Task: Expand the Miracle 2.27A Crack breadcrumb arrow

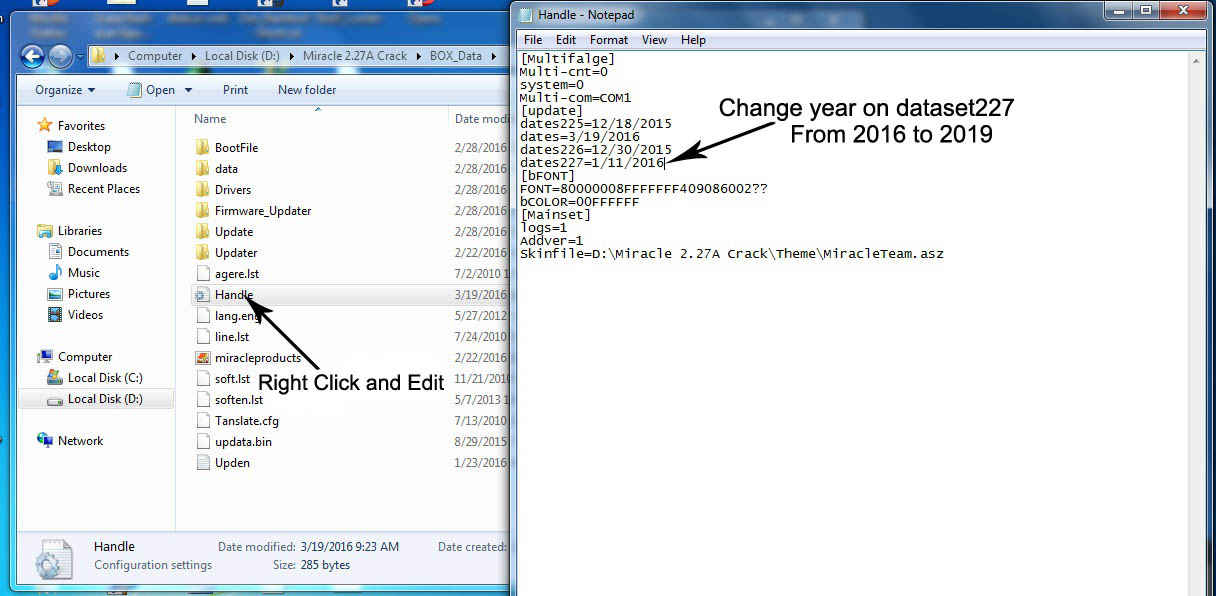Action: (x=418, y=56)
